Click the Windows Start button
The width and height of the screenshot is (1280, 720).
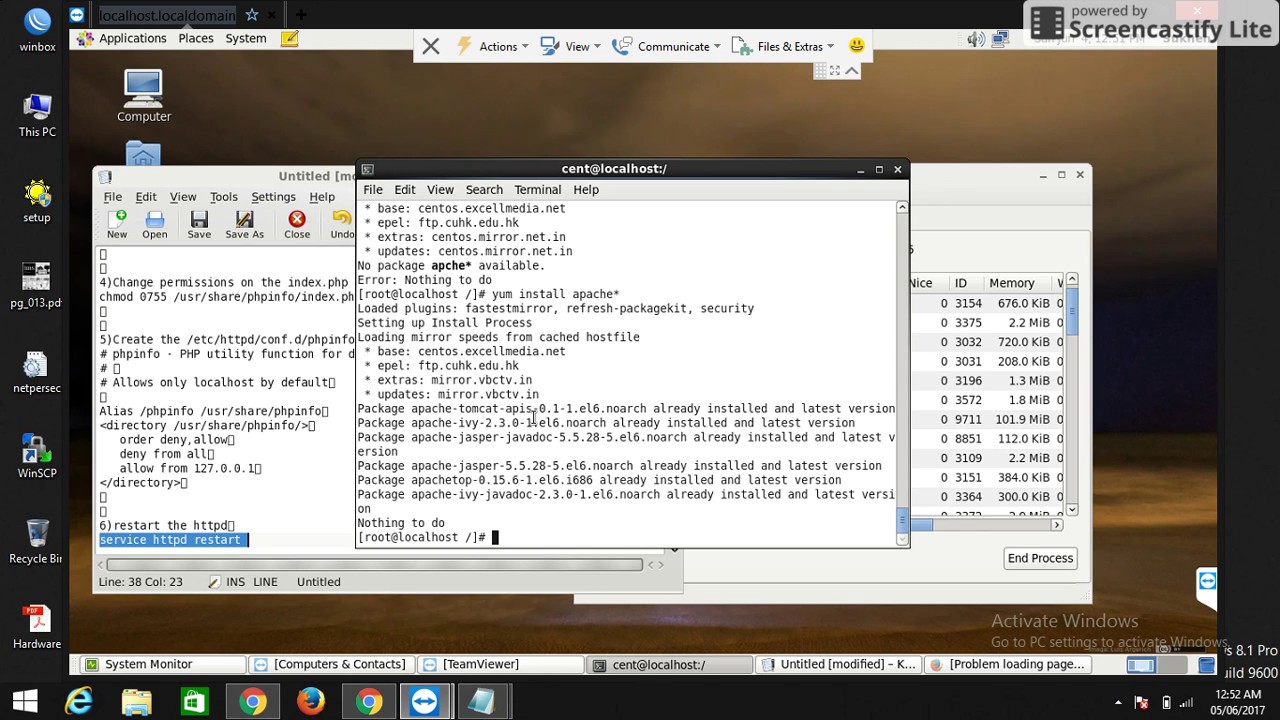tap(25, 702)
